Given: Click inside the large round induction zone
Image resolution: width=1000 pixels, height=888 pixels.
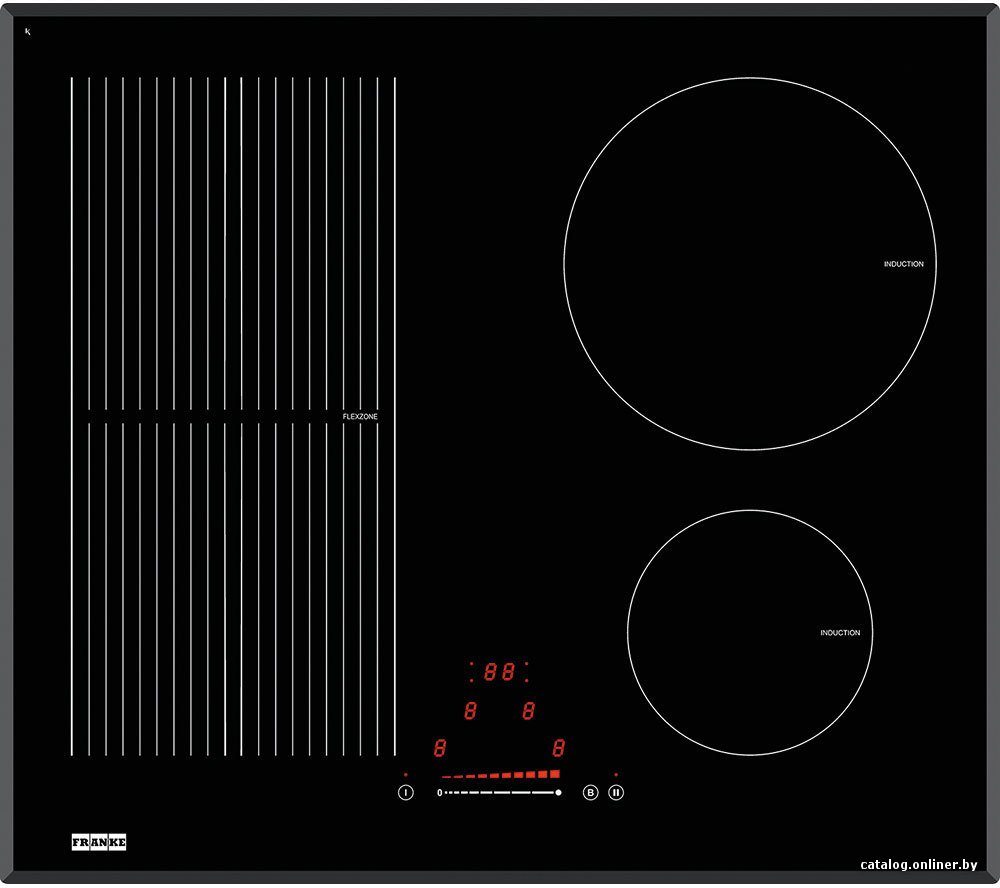Looking at the screenshot, I should (750, 264).
